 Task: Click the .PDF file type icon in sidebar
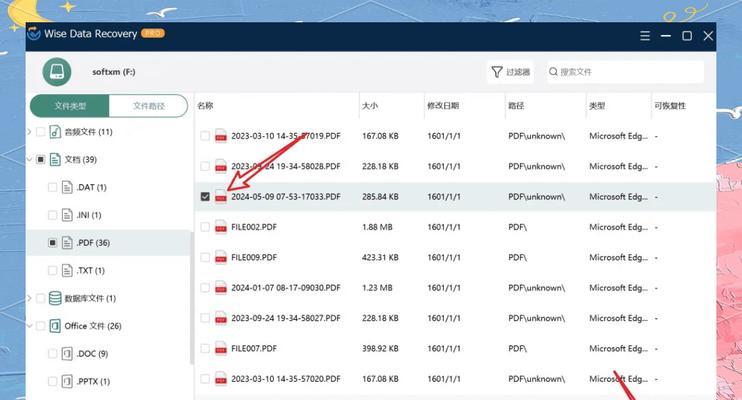coord(67,243)
